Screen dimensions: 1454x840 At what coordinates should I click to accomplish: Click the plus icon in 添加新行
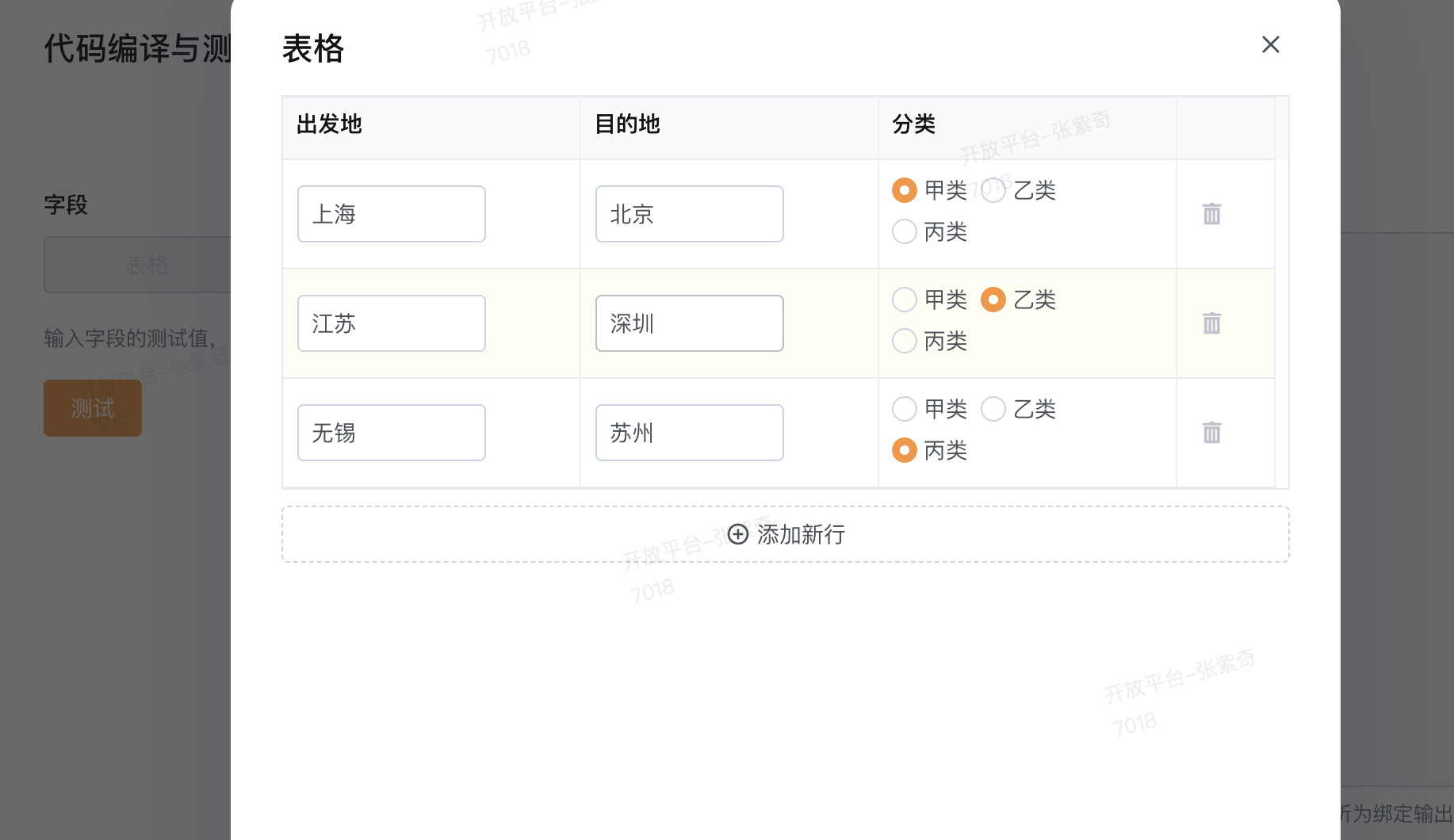click(738, 534)
